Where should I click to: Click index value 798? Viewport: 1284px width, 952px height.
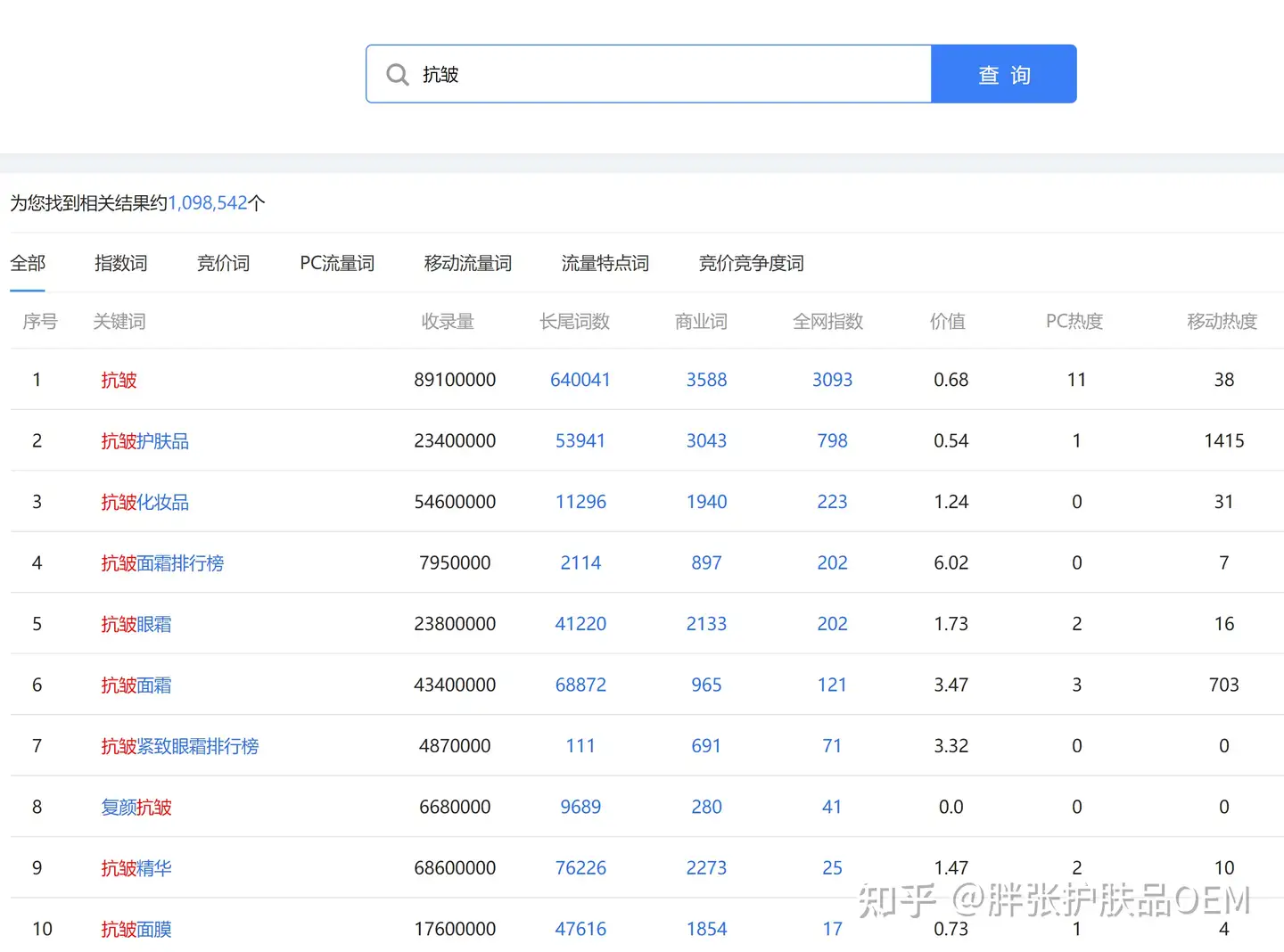coord(832,441)
